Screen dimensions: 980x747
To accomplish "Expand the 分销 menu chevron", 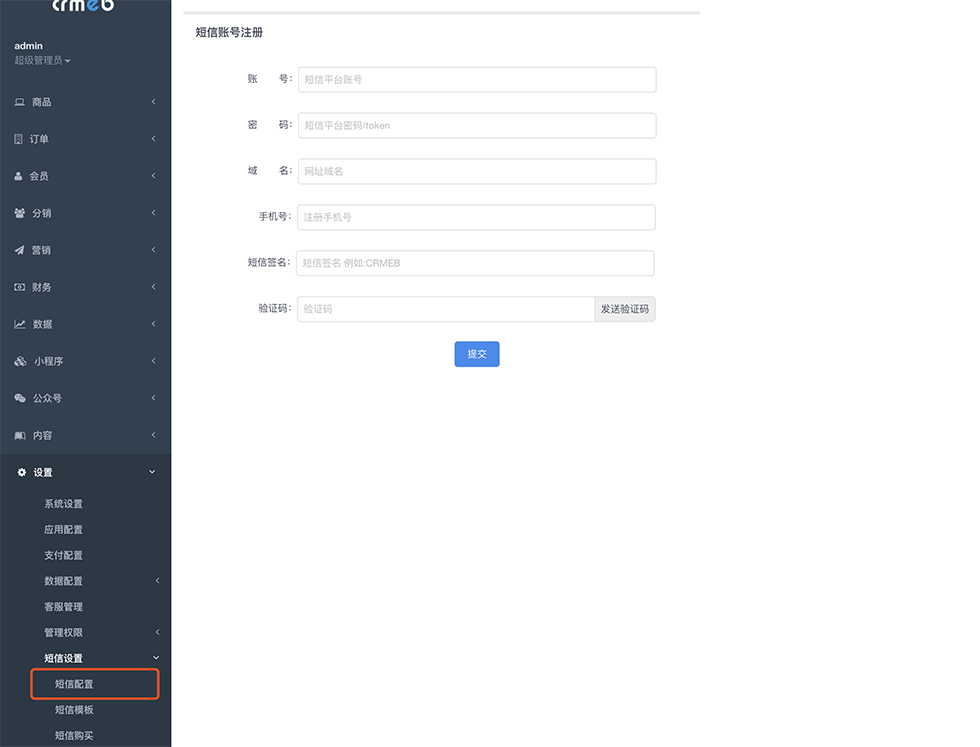I will click(153, 213).
